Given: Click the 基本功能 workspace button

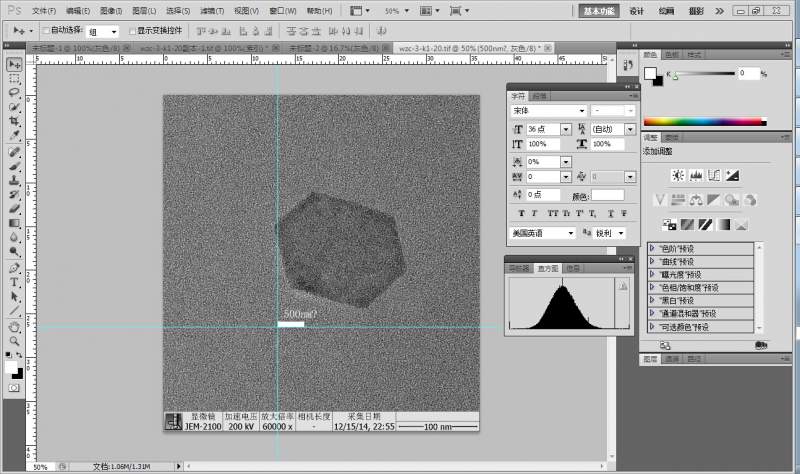Looking at the screenshot, I should point(601,11).
